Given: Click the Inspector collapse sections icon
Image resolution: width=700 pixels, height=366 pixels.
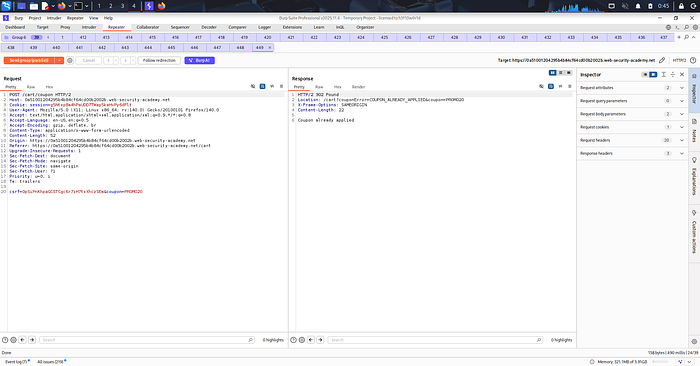Looking at the screenshot, I should click(x=673, y=75).
